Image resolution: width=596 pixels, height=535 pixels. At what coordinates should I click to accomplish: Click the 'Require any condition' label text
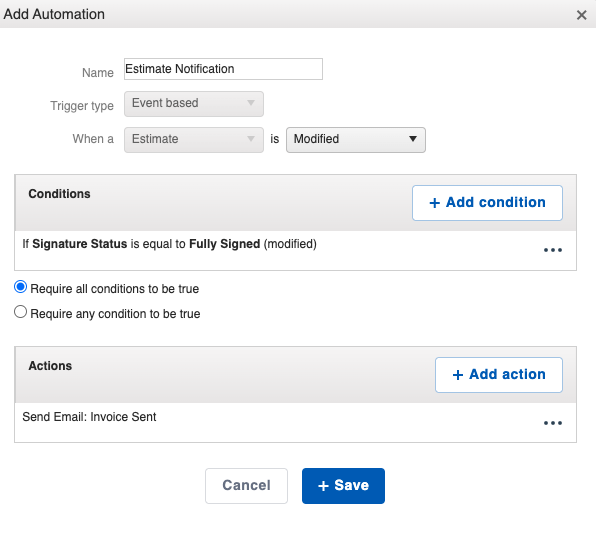coord(115,314)
